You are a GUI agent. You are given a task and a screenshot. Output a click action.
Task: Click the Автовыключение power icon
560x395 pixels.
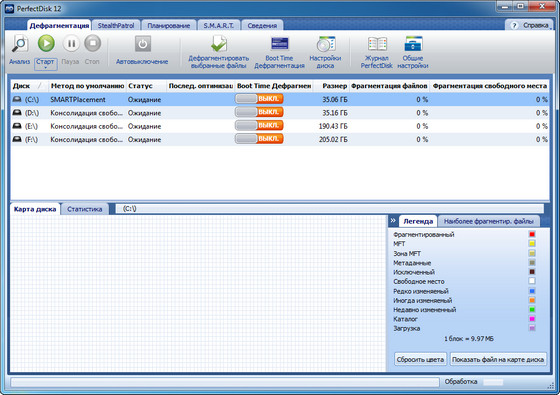(142, 44)
